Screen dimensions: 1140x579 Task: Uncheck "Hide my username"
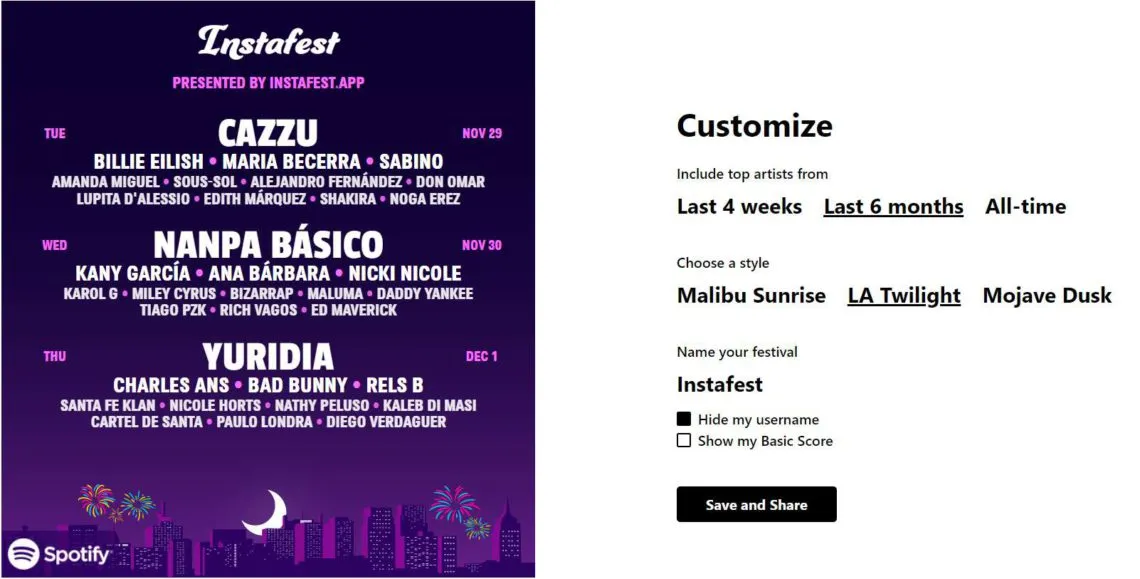pos(684,419)
